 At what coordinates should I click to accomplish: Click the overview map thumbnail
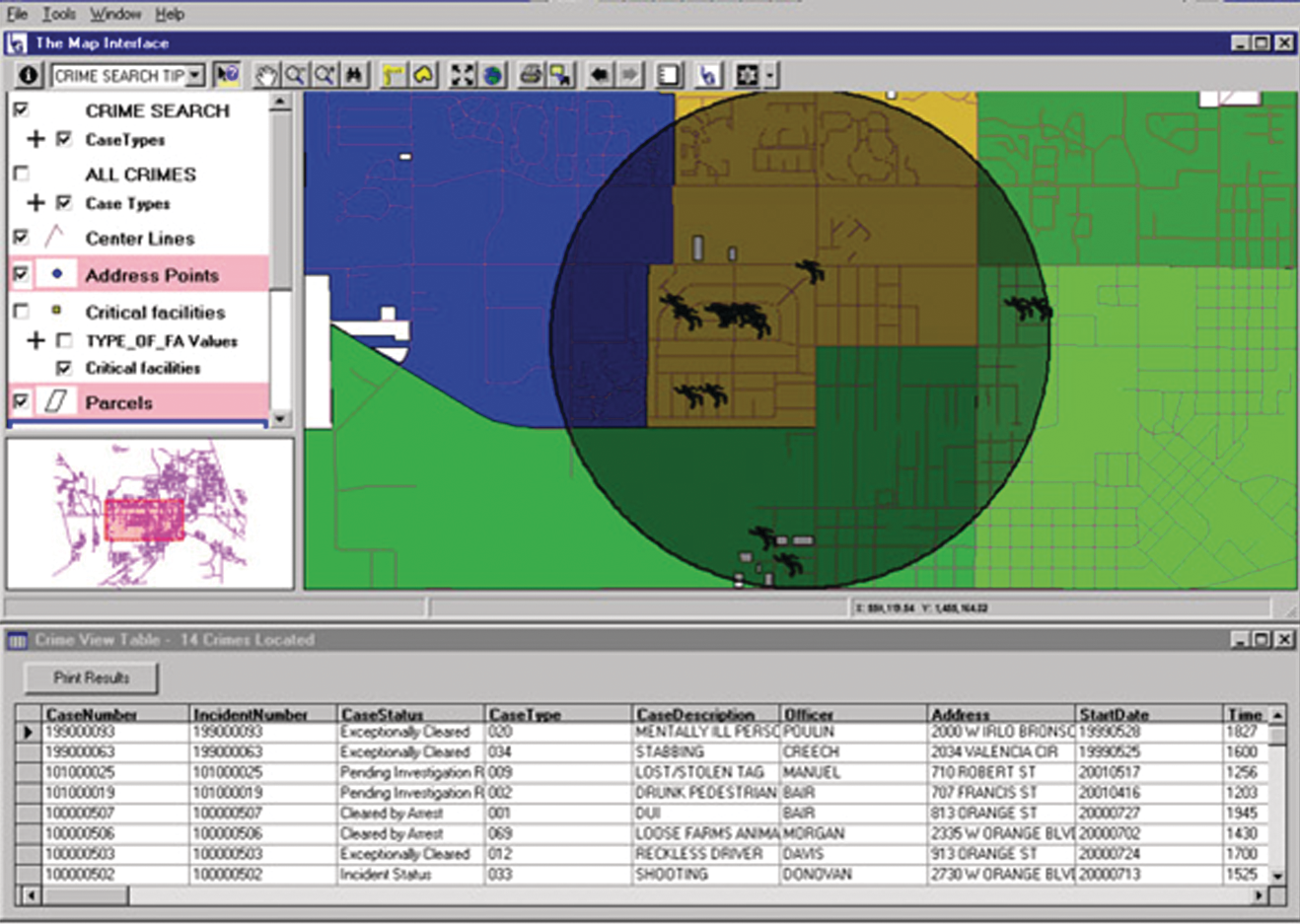pyautogui.click(x=150, y=514)
